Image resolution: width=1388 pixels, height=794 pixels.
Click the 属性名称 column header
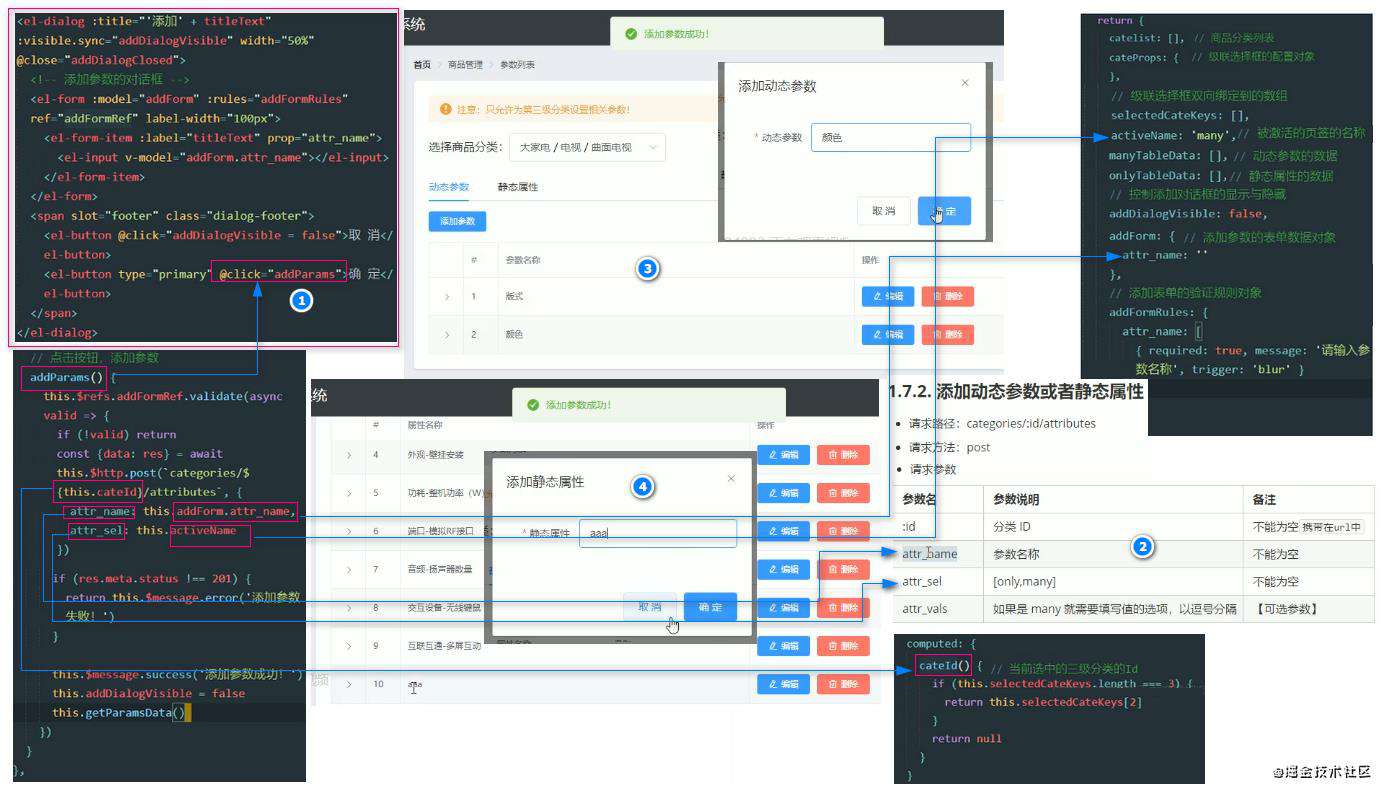(424, 425)
